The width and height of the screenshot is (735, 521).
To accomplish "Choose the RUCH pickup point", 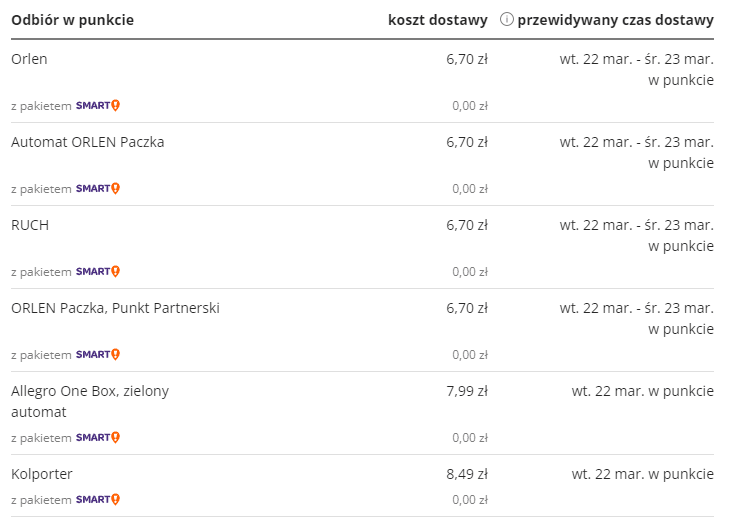I will tap(30, 225).
